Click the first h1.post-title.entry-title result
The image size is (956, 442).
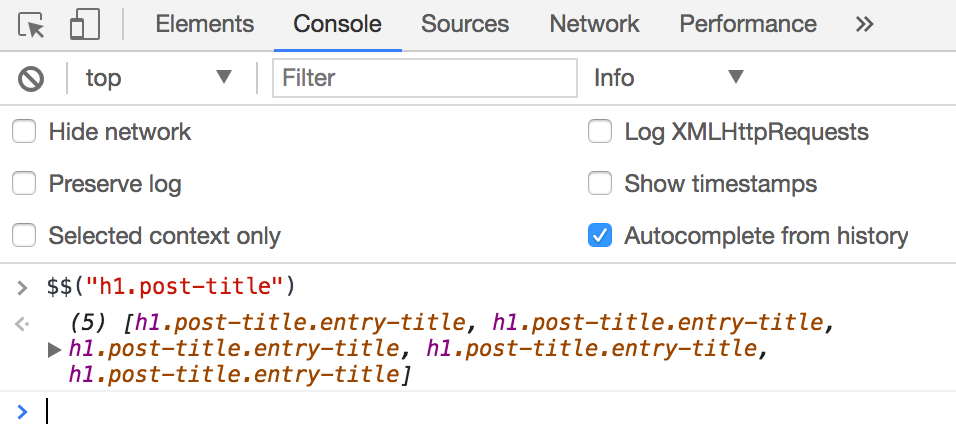tap(300, 323)
